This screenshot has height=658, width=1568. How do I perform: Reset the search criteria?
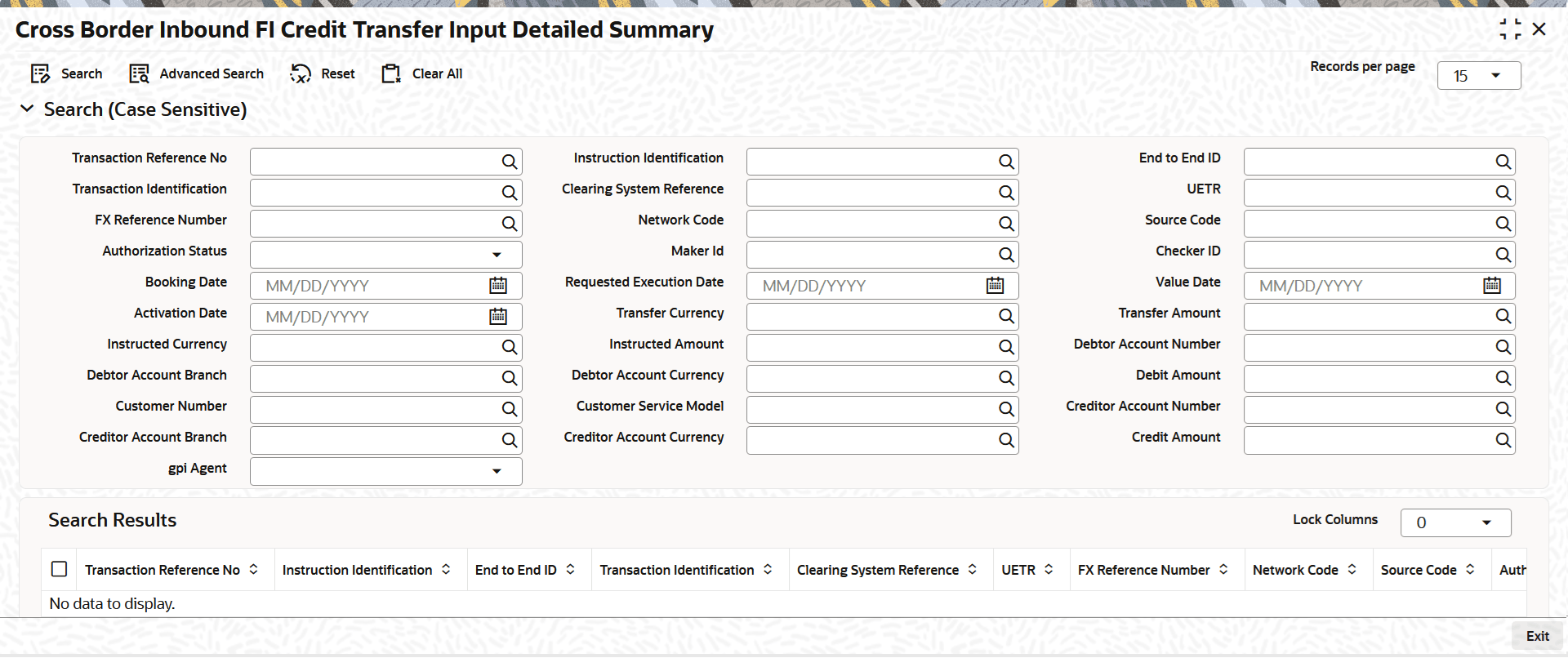point(323,73)
